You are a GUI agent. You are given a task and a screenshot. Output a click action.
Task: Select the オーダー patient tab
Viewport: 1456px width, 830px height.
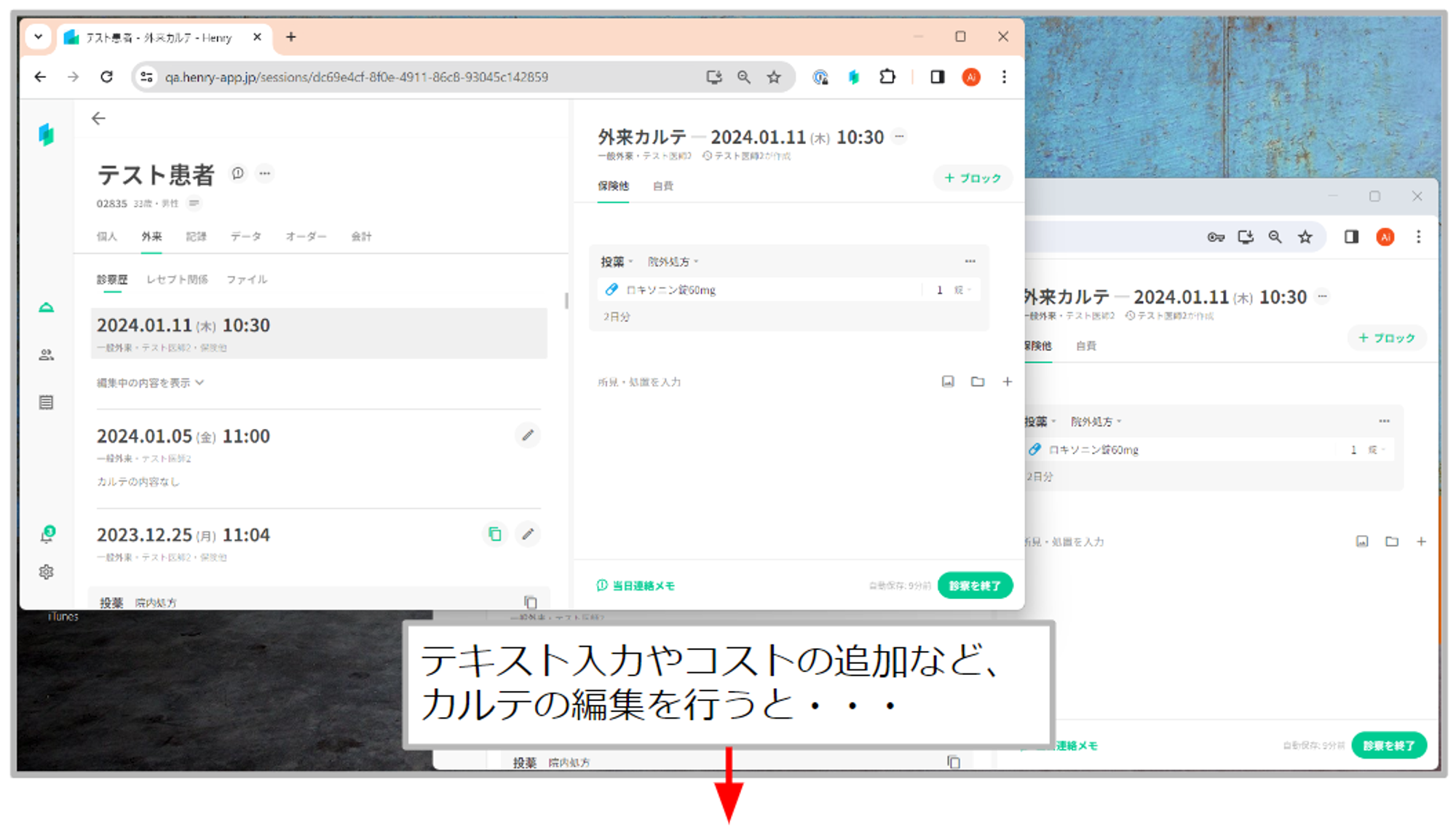click(306, 237)
